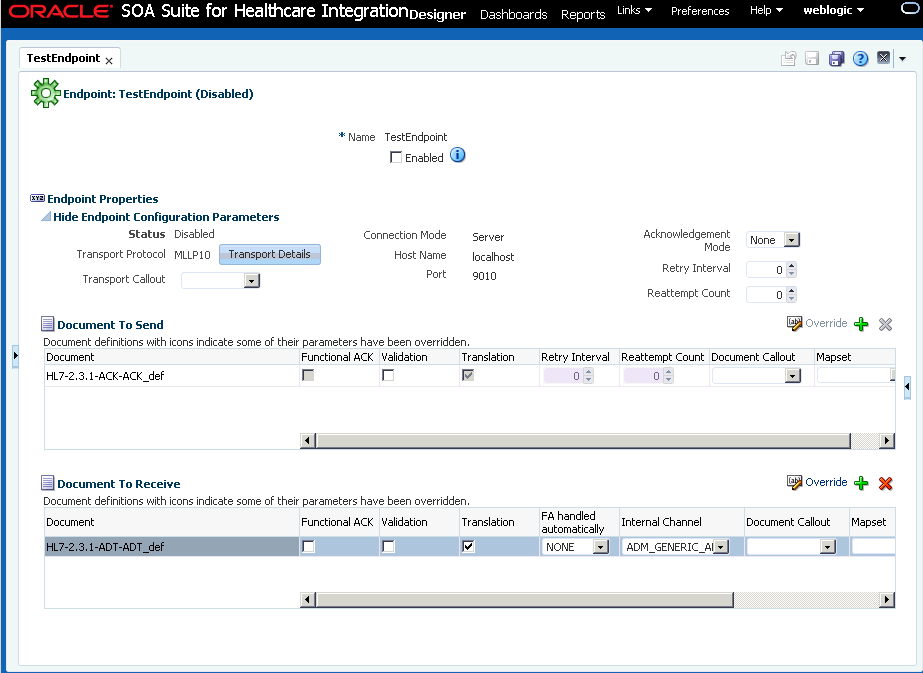This screenshot has width=923, height=673.
Task: Click left scroll arrow of Document To Receive
Action: [x=307, y=599]
